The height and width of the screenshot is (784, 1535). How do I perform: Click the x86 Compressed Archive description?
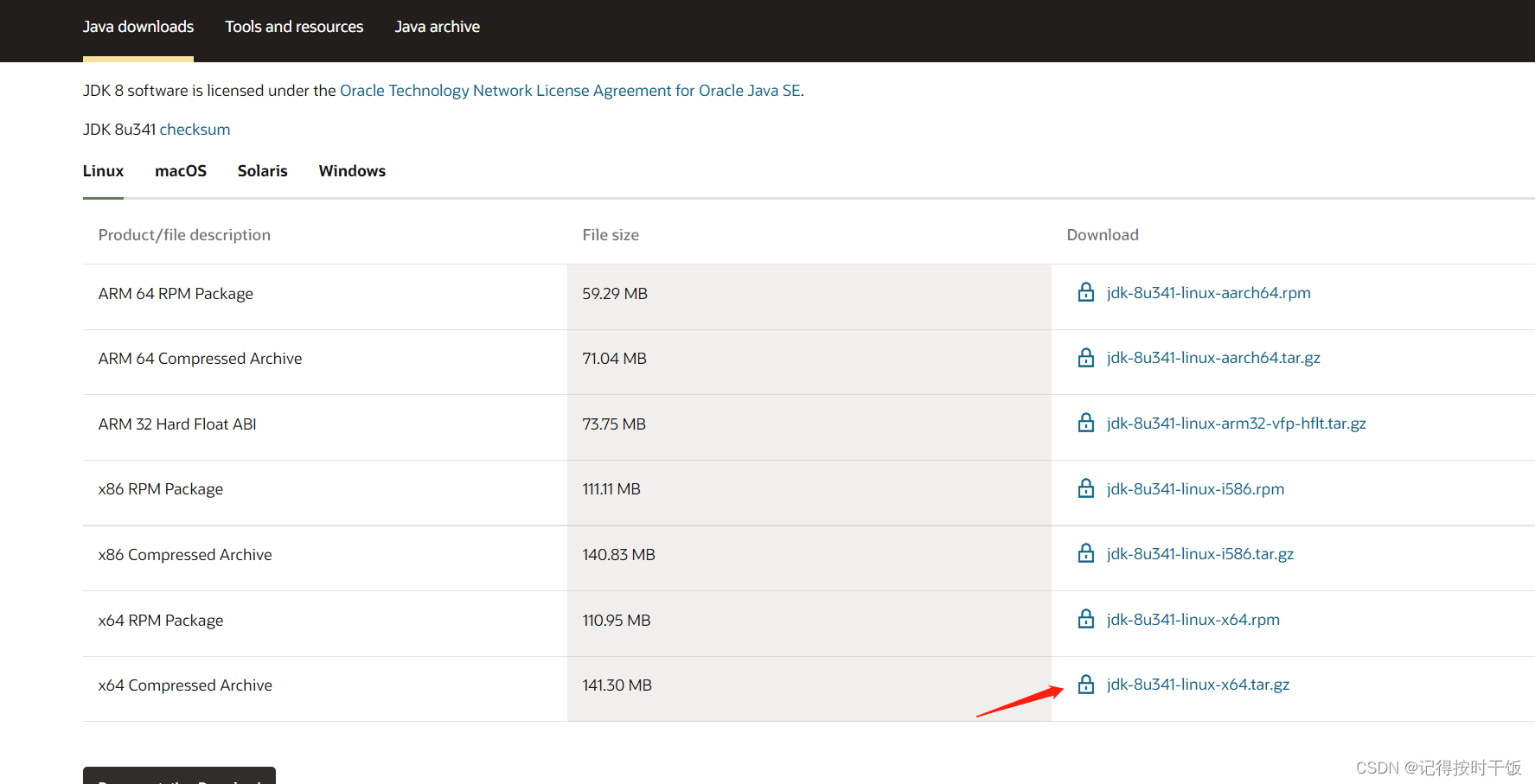185,555
